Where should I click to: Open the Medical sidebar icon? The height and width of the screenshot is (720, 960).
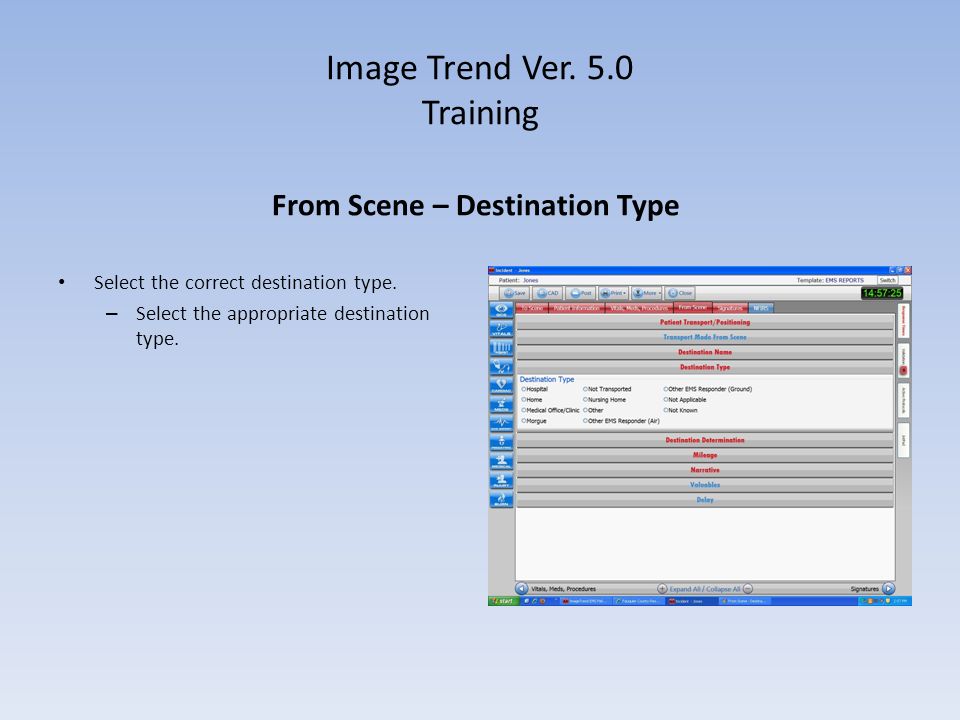pyautogui.click(x=501, y=461)
